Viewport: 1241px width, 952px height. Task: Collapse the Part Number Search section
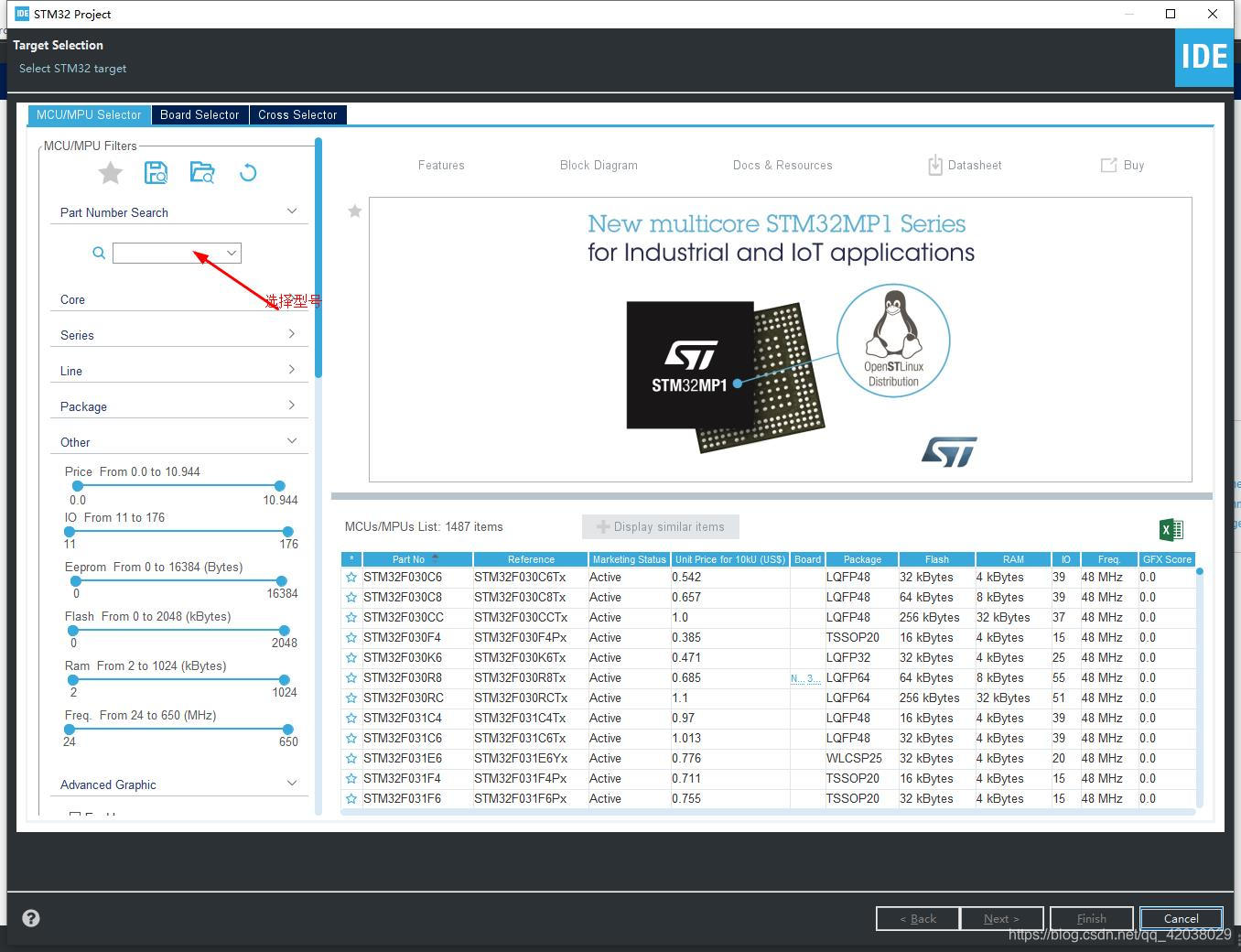[x=292, y=211]
